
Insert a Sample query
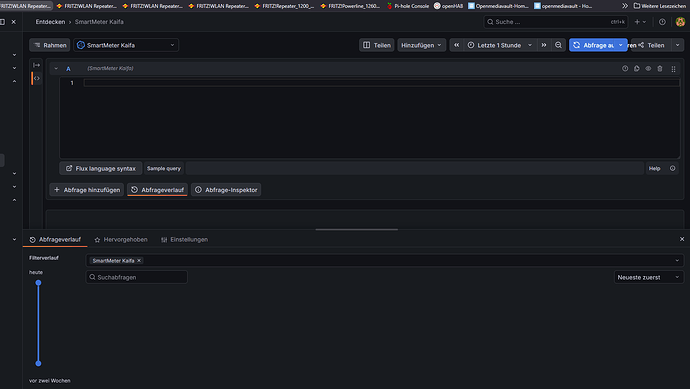(164, 168)
